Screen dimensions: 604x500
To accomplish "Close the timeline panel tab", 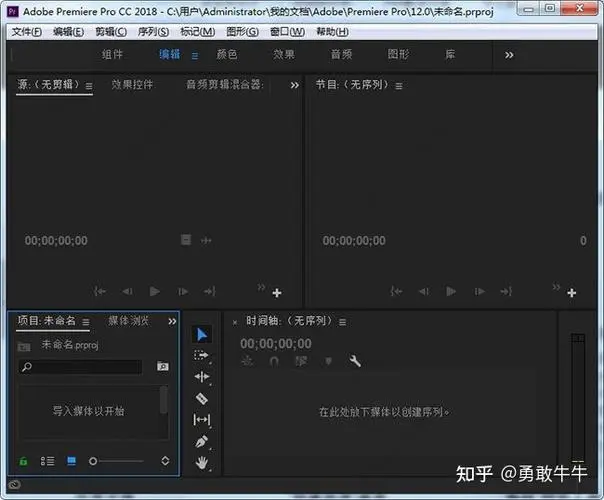I will click(235, 322).
